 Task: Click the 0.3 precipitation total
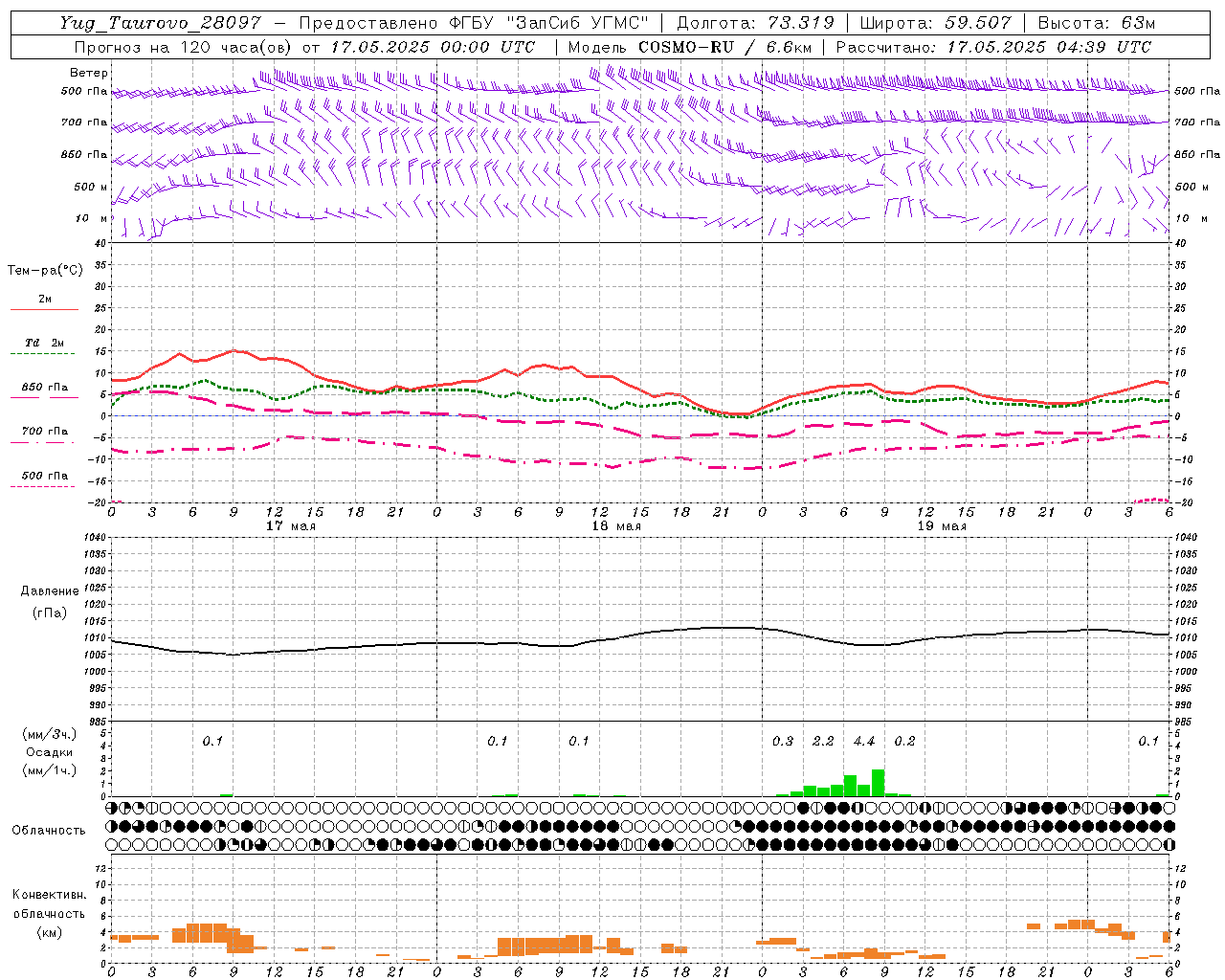[x=783, y=741]
